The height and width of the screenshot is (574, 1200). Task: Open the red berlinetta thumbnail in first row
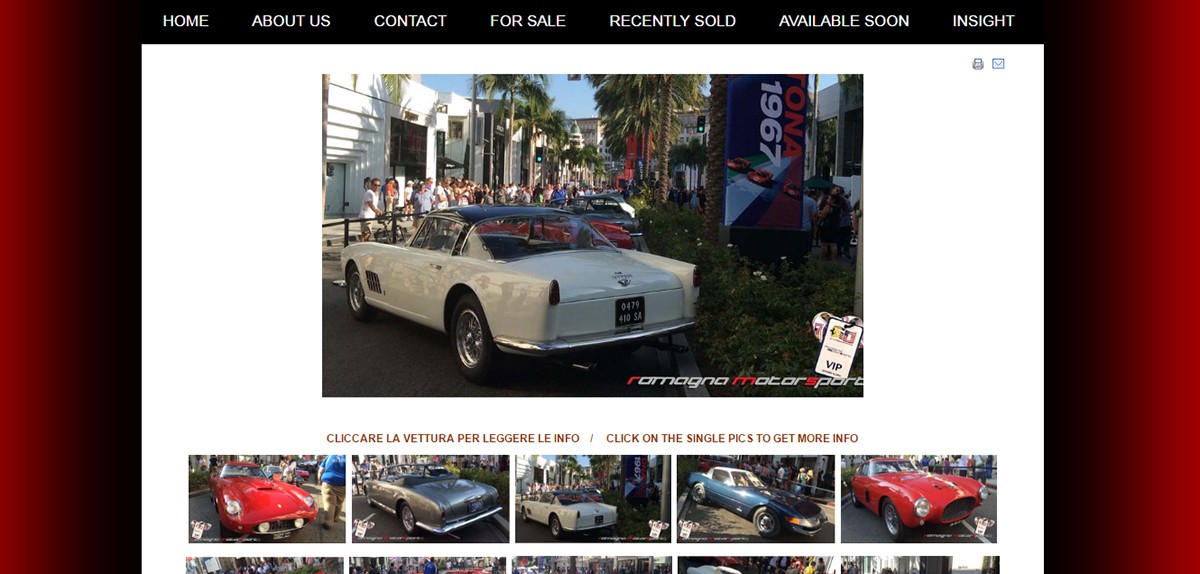tap(919, 499)
